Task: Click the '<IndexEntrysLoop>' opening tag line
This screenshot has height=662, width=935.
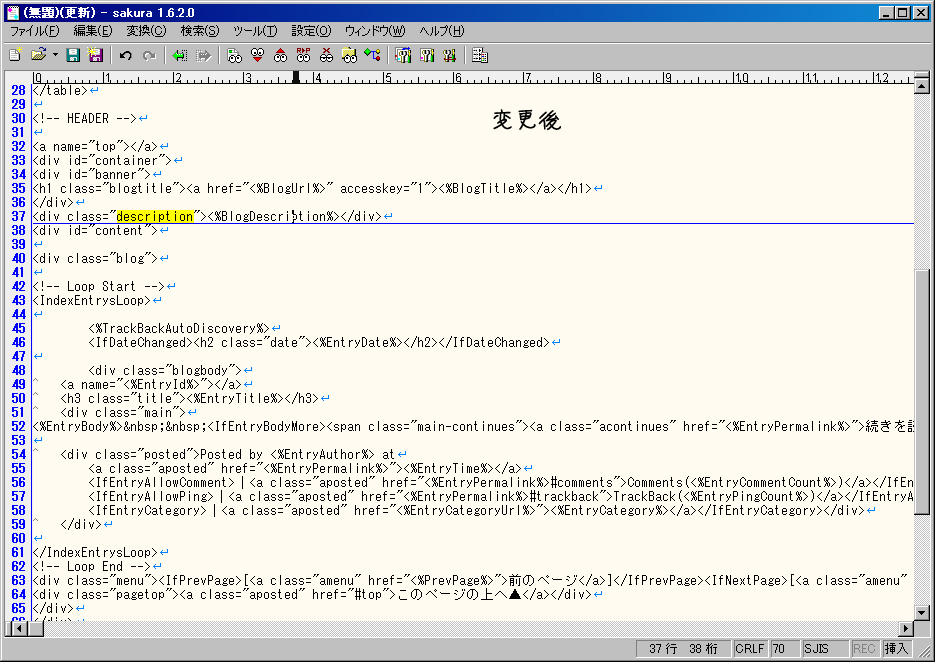Action: (x=91, y=301)
